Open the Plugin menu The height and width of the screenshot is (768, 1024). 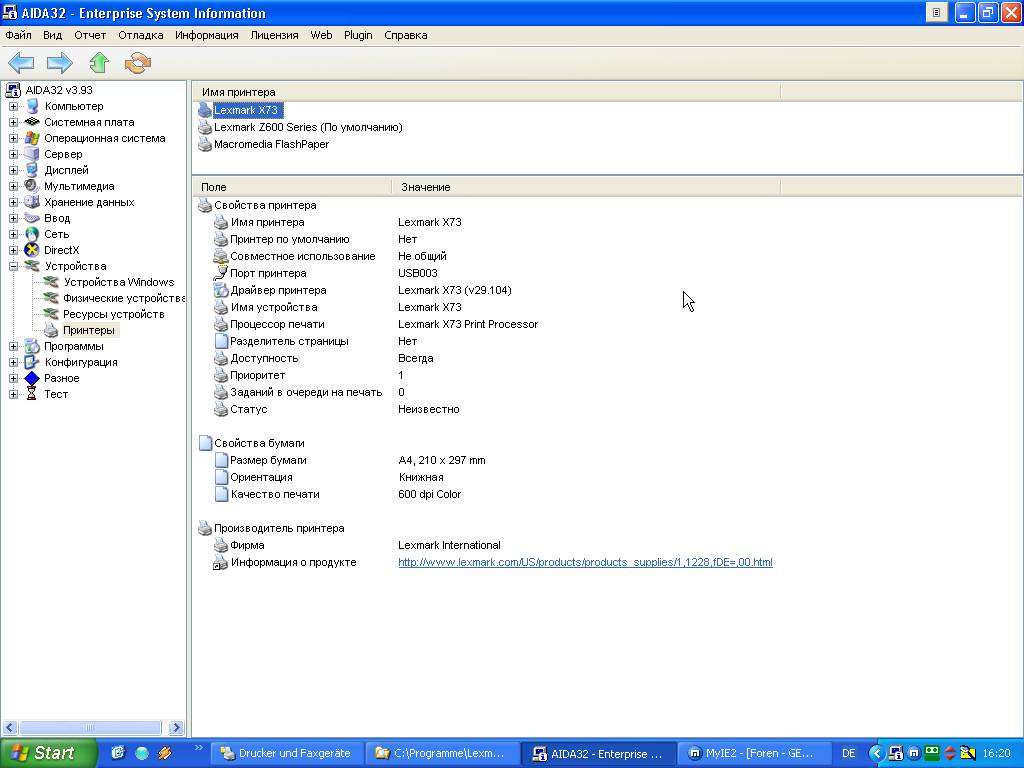[x=358, y=35]
